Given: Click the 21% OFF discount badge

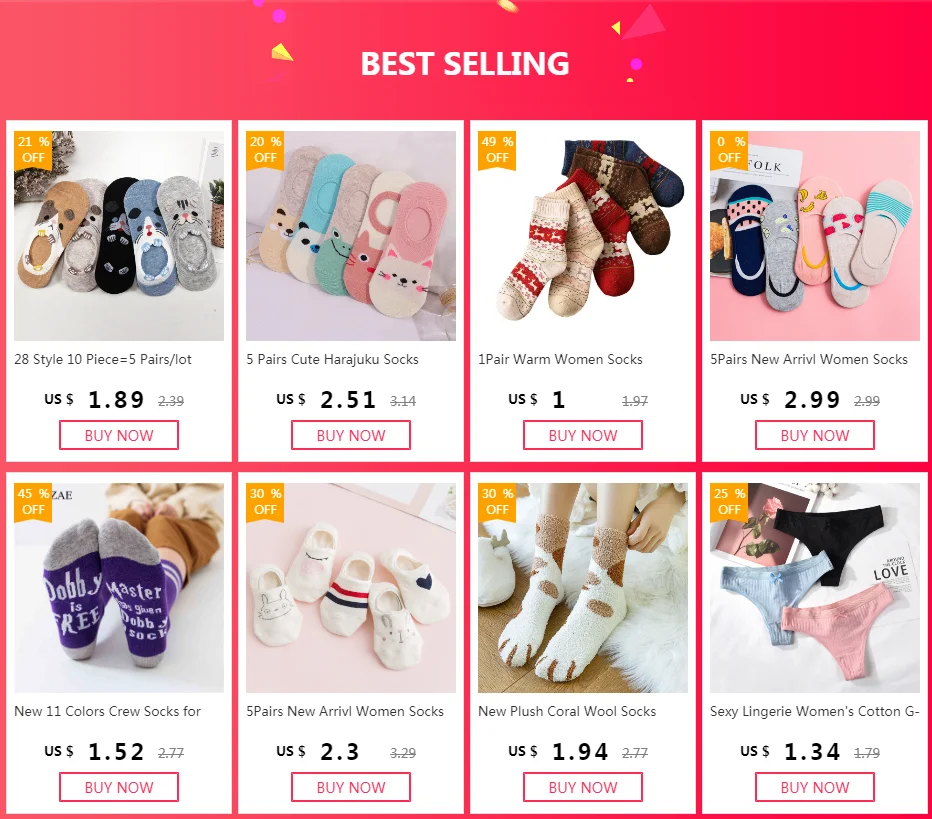Looking at the screenshot, I should 33,150.
